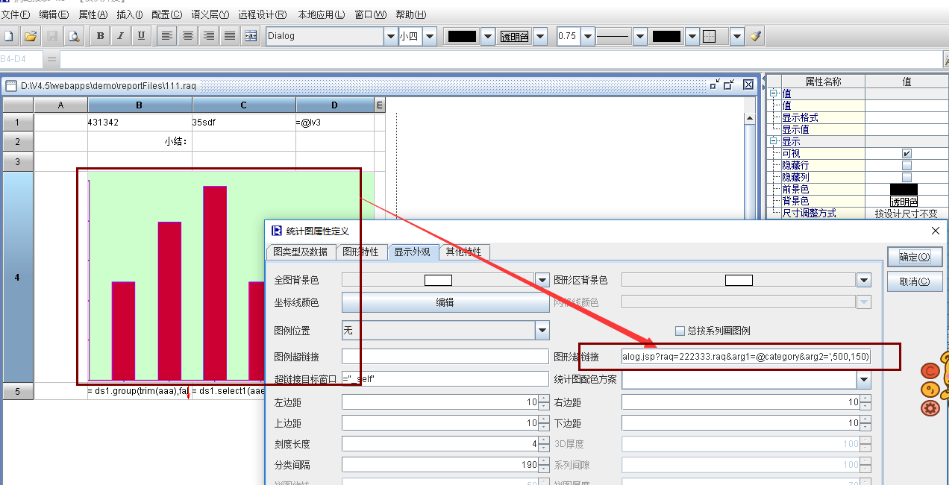The image size is (949, 486).
Task: Open the 统计图配色方案 dropdown
Action: click(x=864, y=380)
